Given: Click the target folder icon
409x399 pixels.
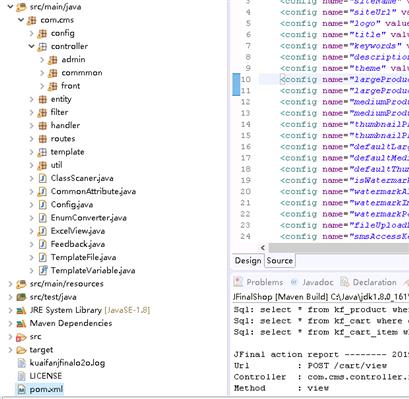Looking at the screenshot, I should 21,350.
